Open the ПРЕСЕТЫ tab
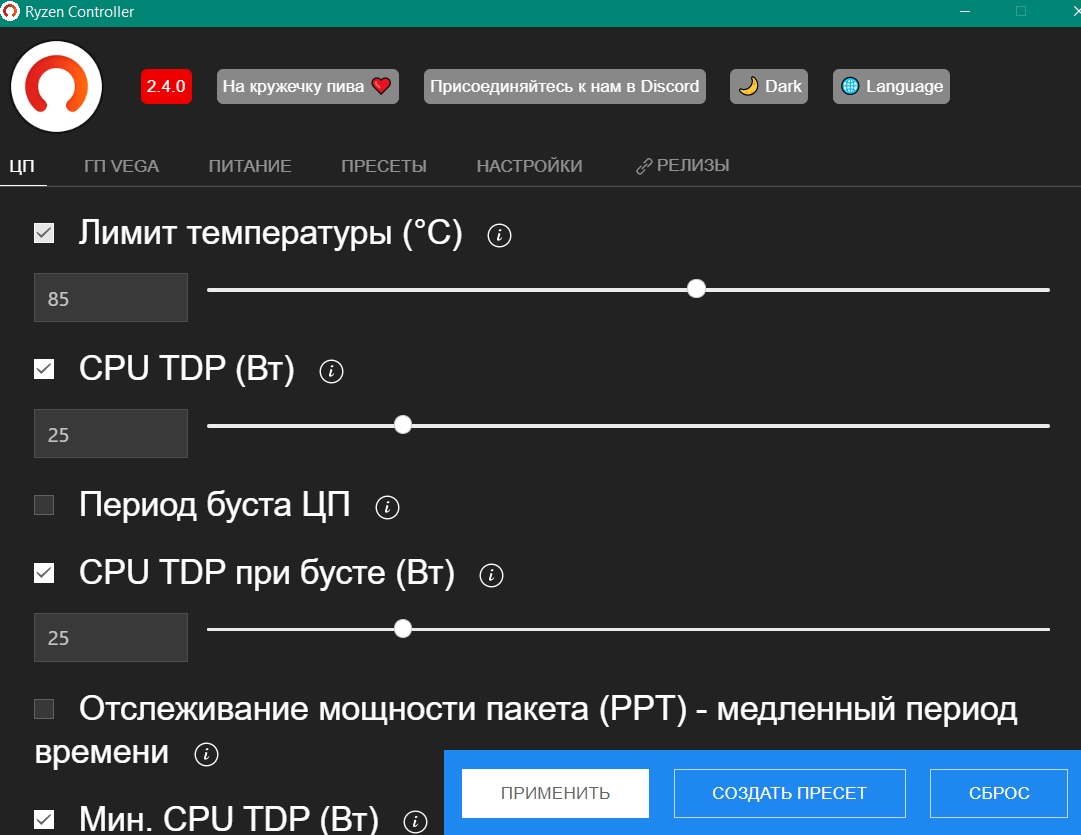Image resolution: width=1081 pixels, height=835 pixels. [x=384, y=166]
